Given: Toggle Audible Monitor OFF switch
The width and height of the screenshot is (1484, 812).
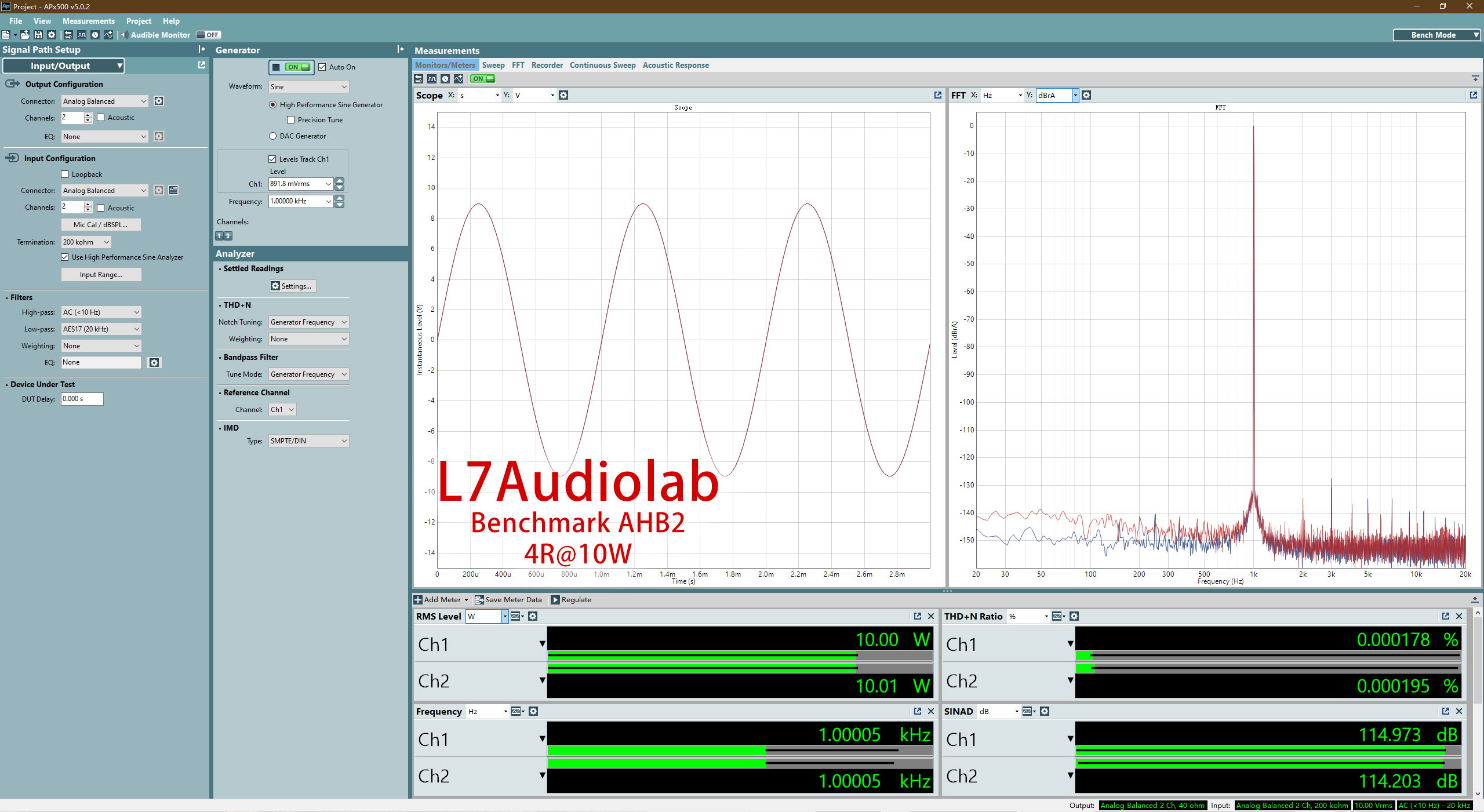Looking at the screenshot, I should [x=208, y=35].
